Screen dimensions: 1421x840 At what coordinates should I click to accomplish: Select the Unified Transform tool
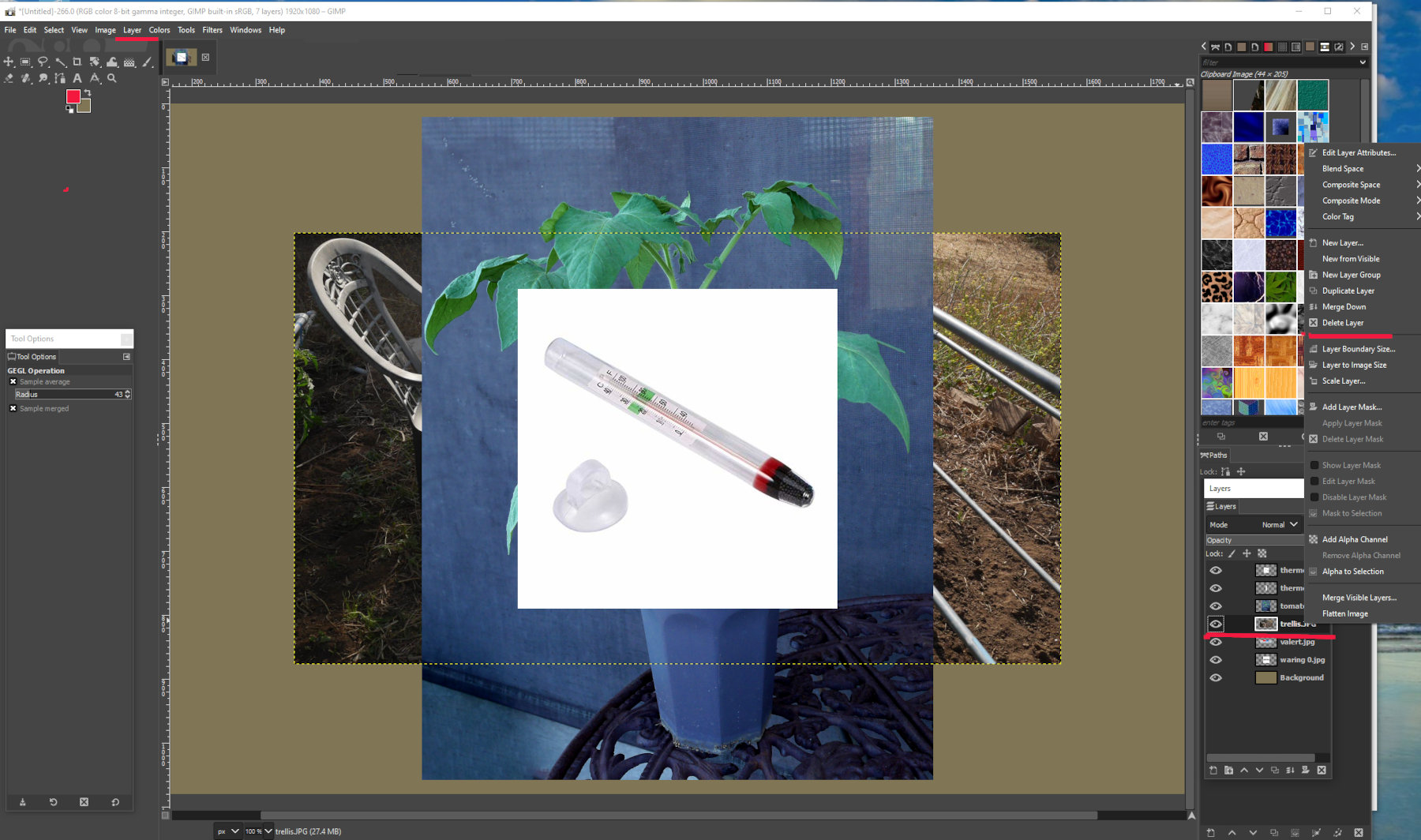95,62
